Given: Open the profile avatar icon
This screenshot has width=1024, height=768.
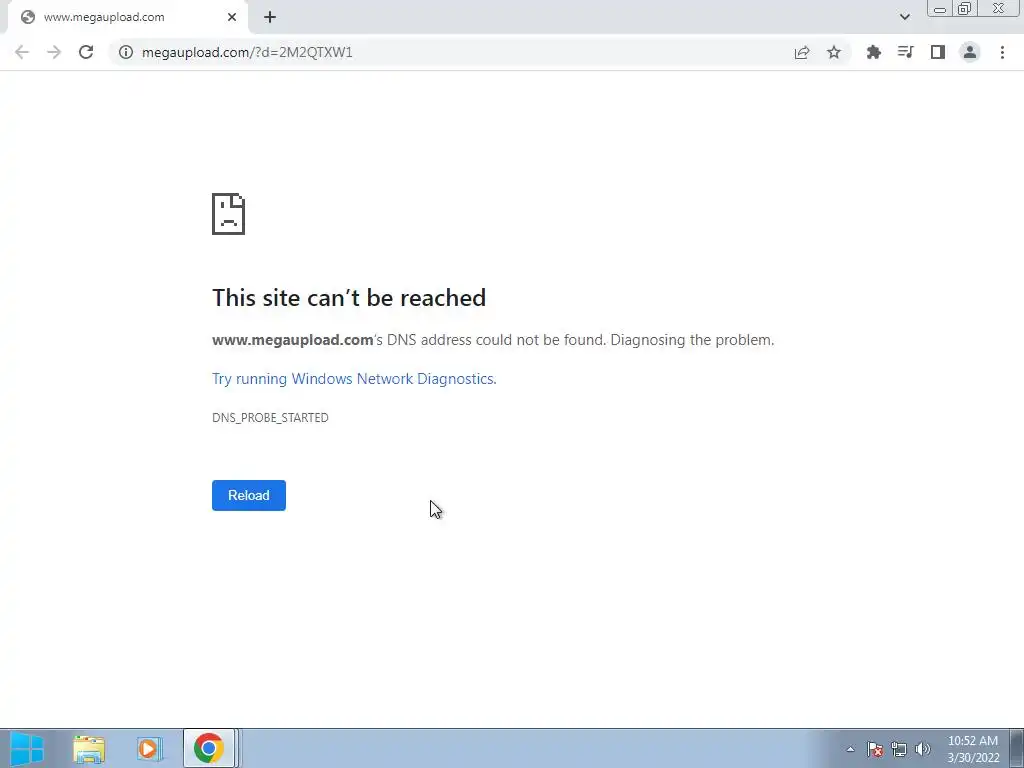Looking at the screenshot, I should (x=970, y=52).
